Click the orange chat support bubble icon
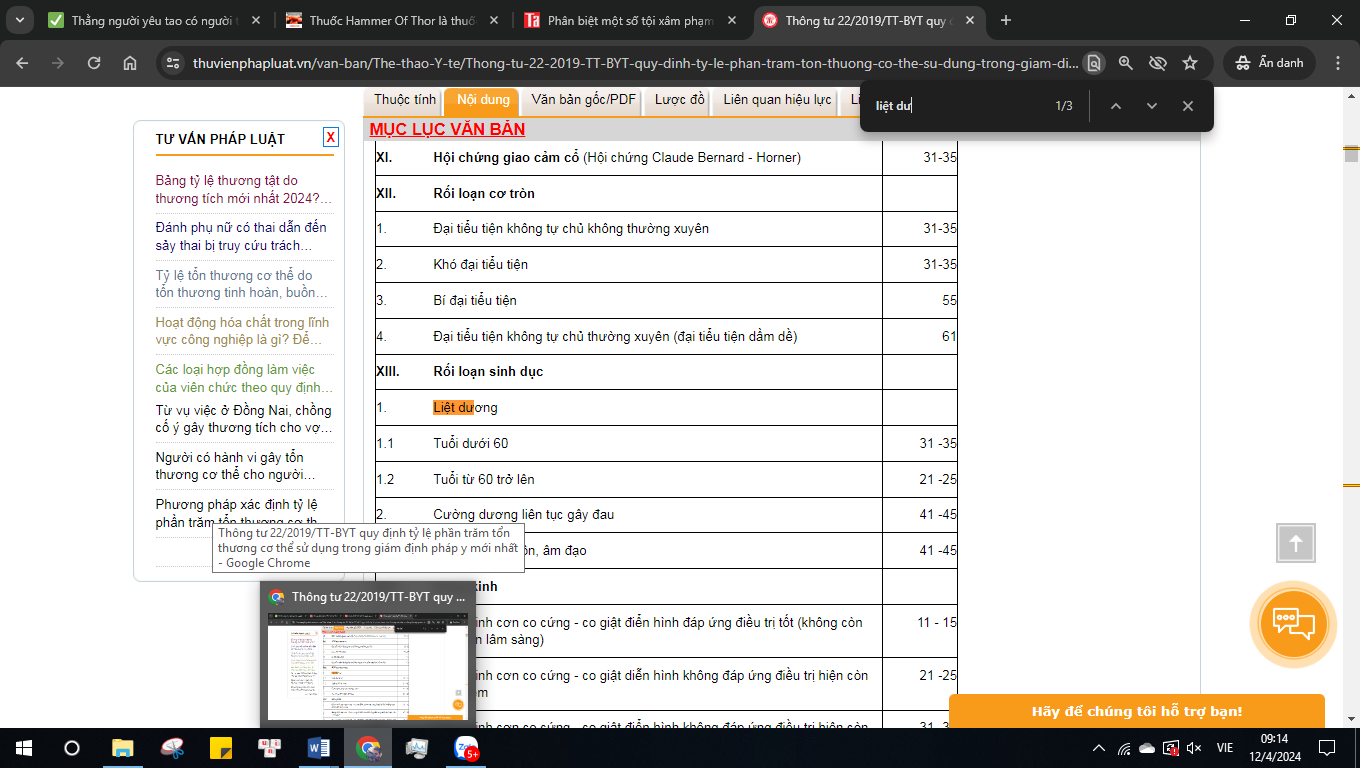Screen dimensions: 1360x768 [x=1293, y=624]
